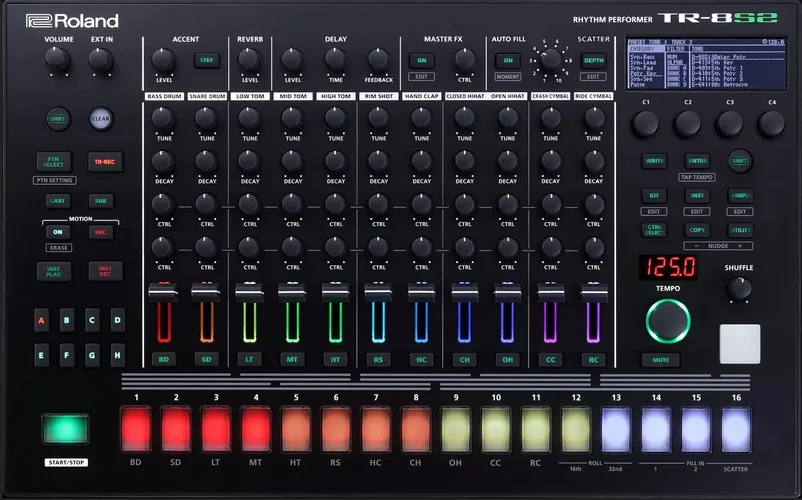
Task: Open the KIT button
Action: (654, 196)
